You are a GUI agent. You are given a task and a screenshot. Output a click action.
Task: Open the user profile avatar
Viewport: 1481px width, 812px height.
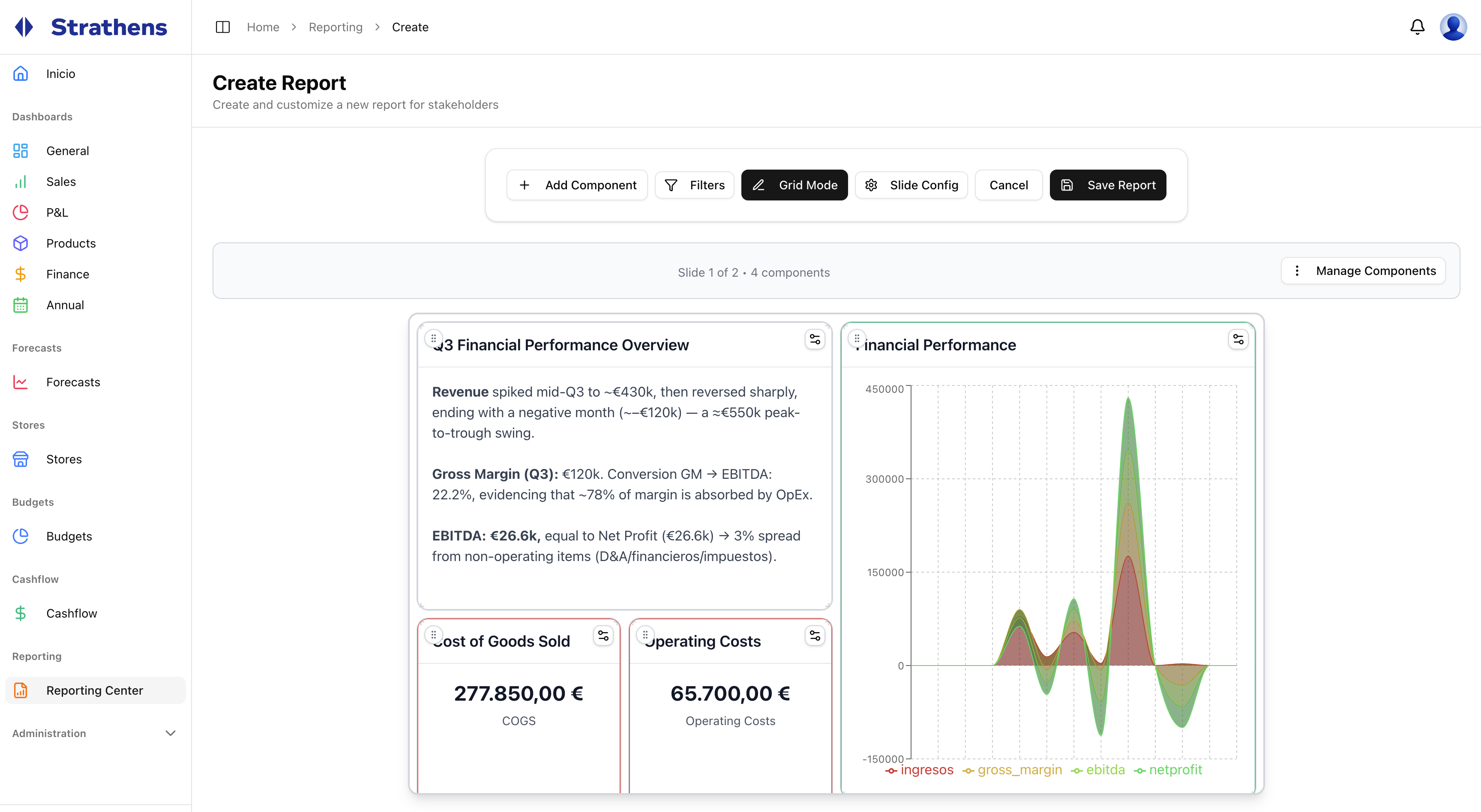pos(1454,27)
